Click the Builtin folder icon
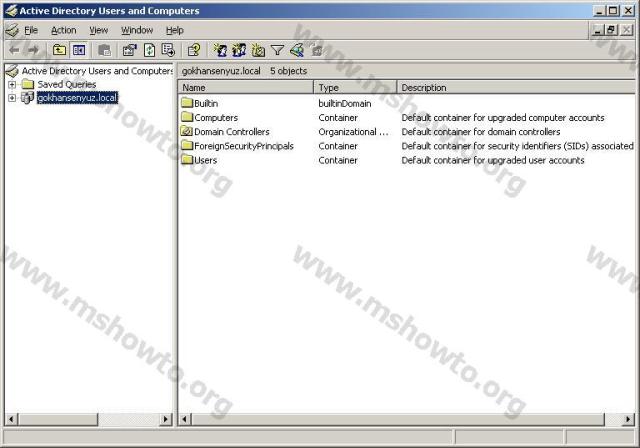Screen dimensions: 640x448 pyautogui.click(x=187, y=102)
